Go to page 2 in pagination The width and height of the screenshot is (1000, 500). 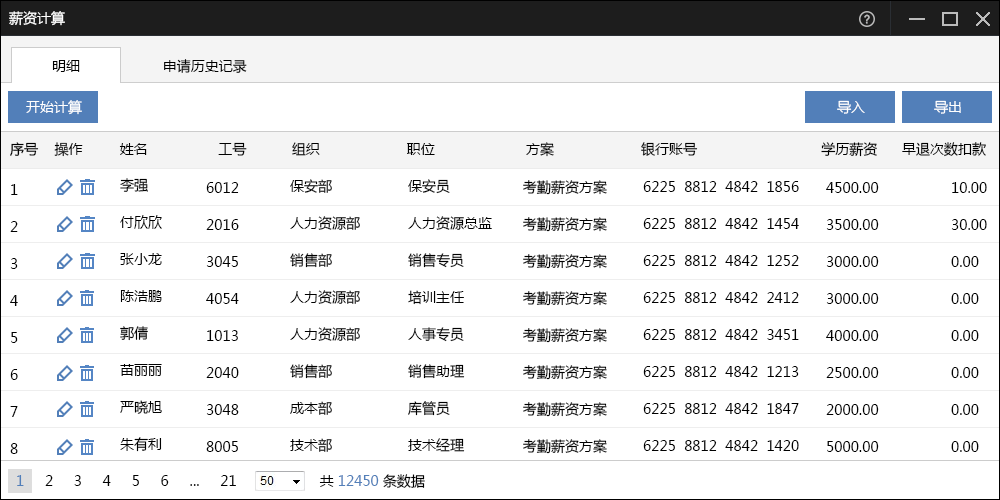[x=49, y=481]
